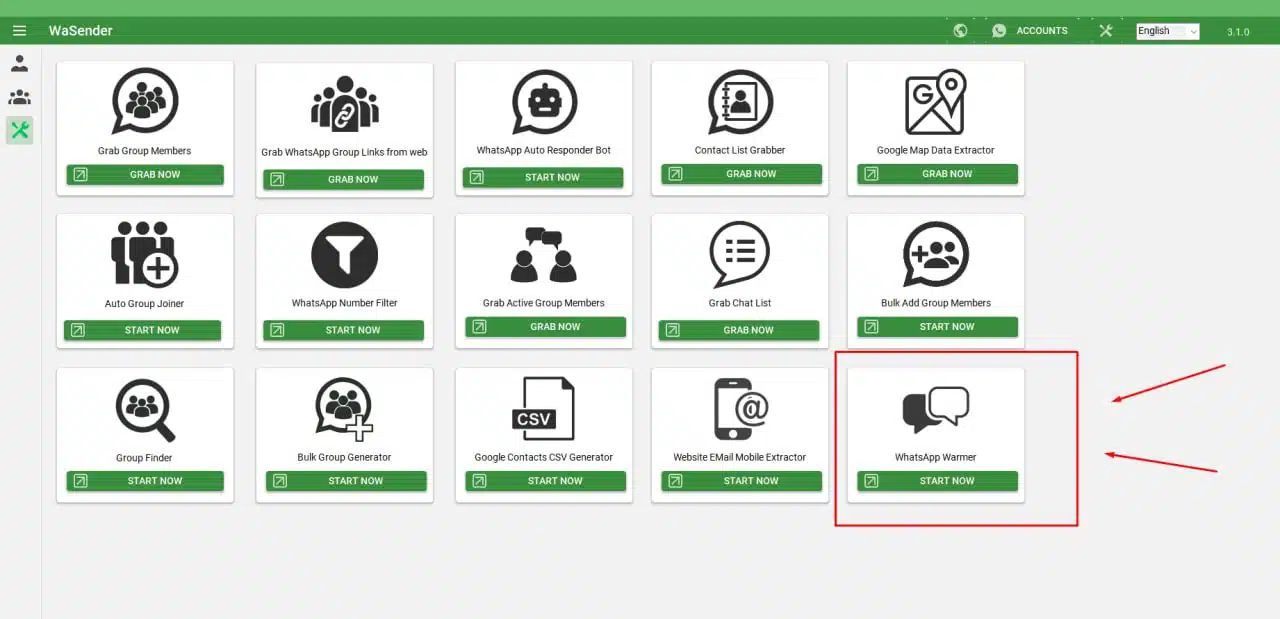The height and width of the screenshot is (619, 1280).
Task: Click the Grab Chat List card title
Action: click(740, 303)
